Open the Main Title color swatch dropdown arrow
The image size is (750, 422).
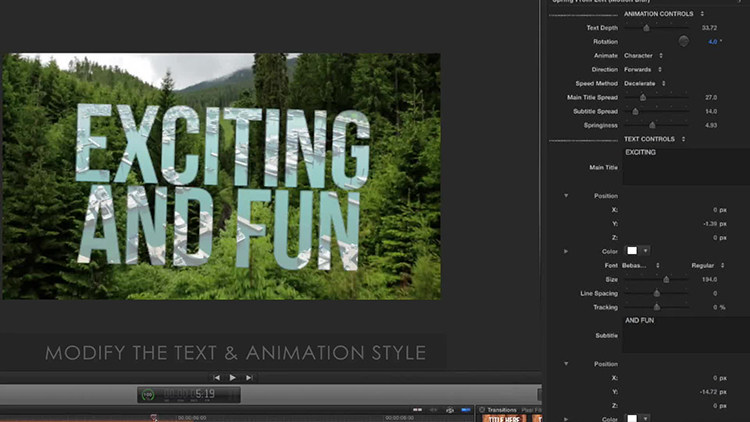(x=645, y=251)
